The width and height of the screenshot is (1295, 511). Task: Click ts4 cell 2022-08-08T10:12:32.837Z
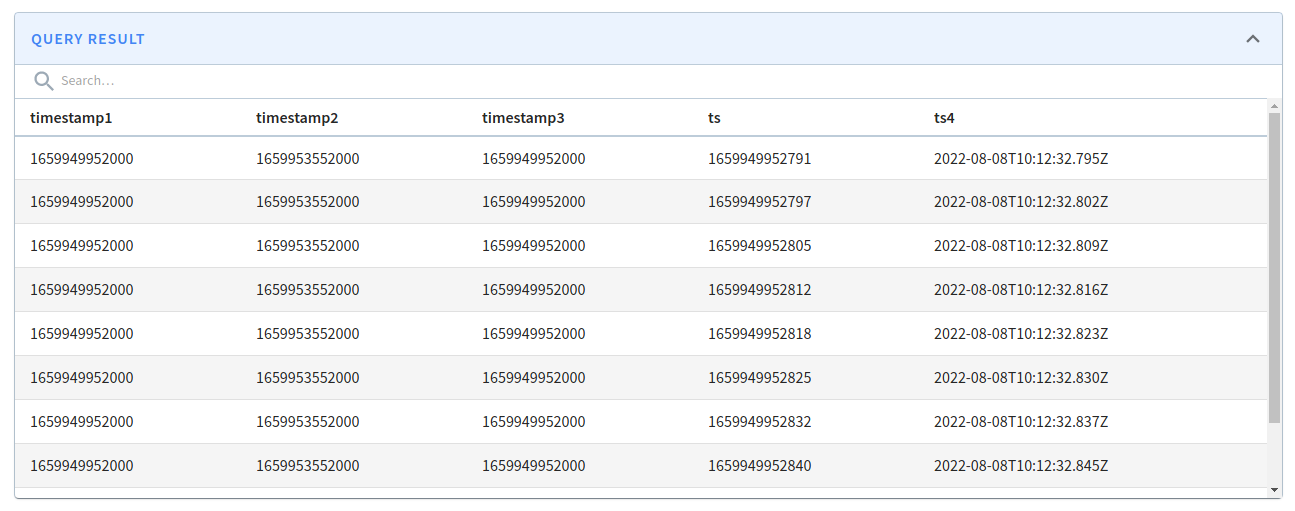(1021, 422)
